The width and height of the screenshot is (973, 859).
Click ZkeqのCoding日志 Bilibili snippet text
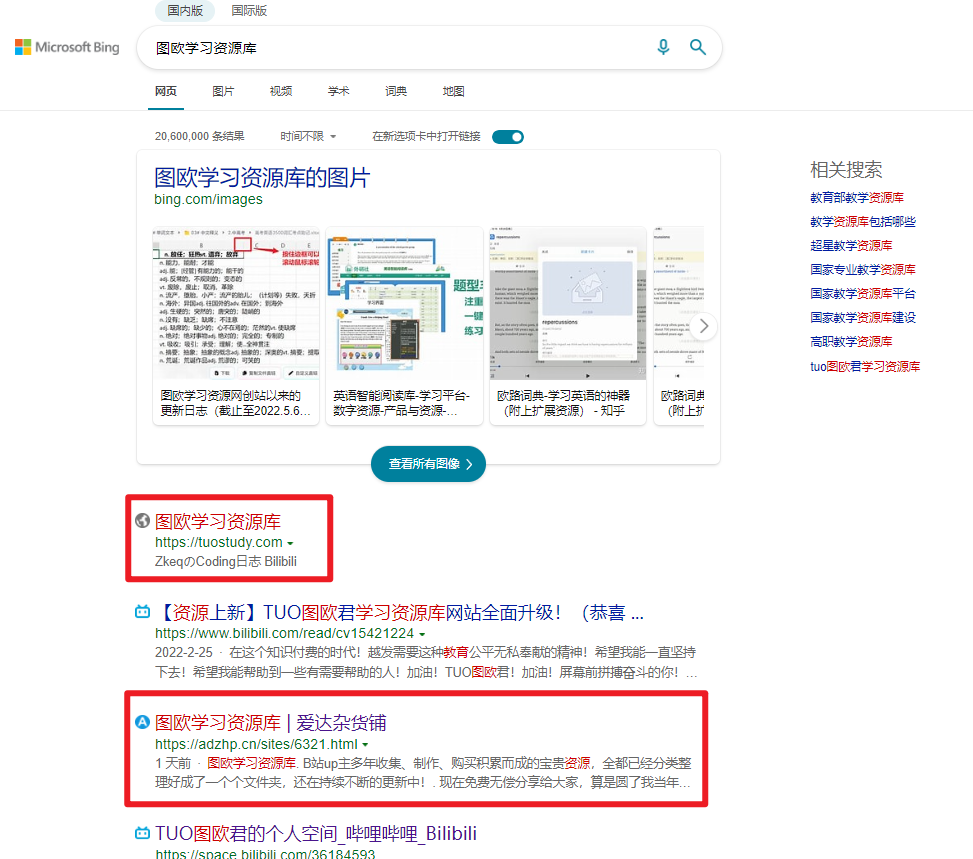pyautogui.click(x=226, y=562)
